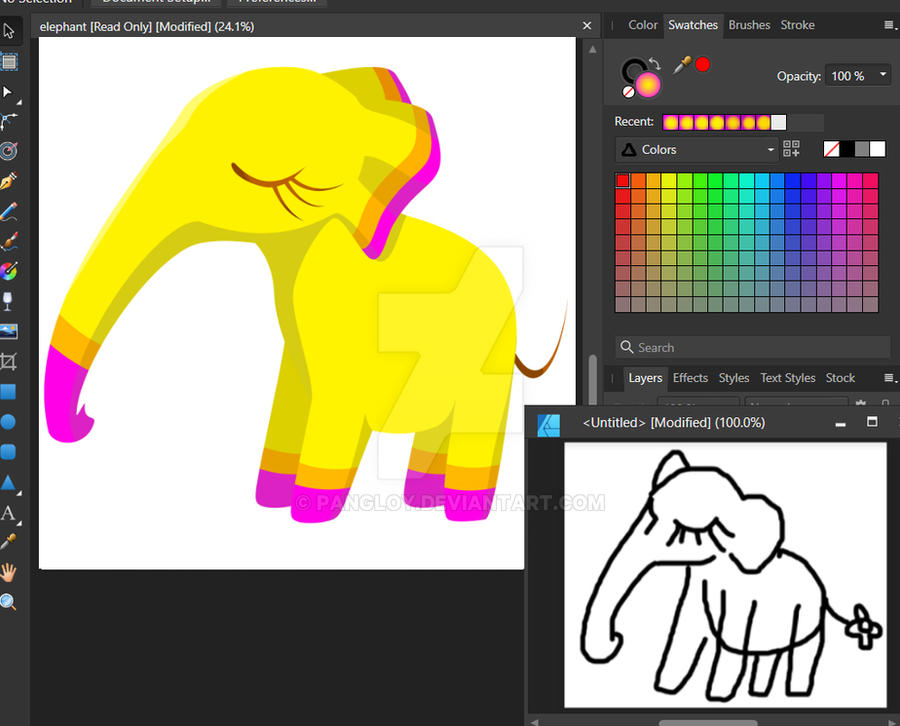Choose the first recent gradient swatch
Viewport: 900px width, 726px height.
(x=670, y=122)
